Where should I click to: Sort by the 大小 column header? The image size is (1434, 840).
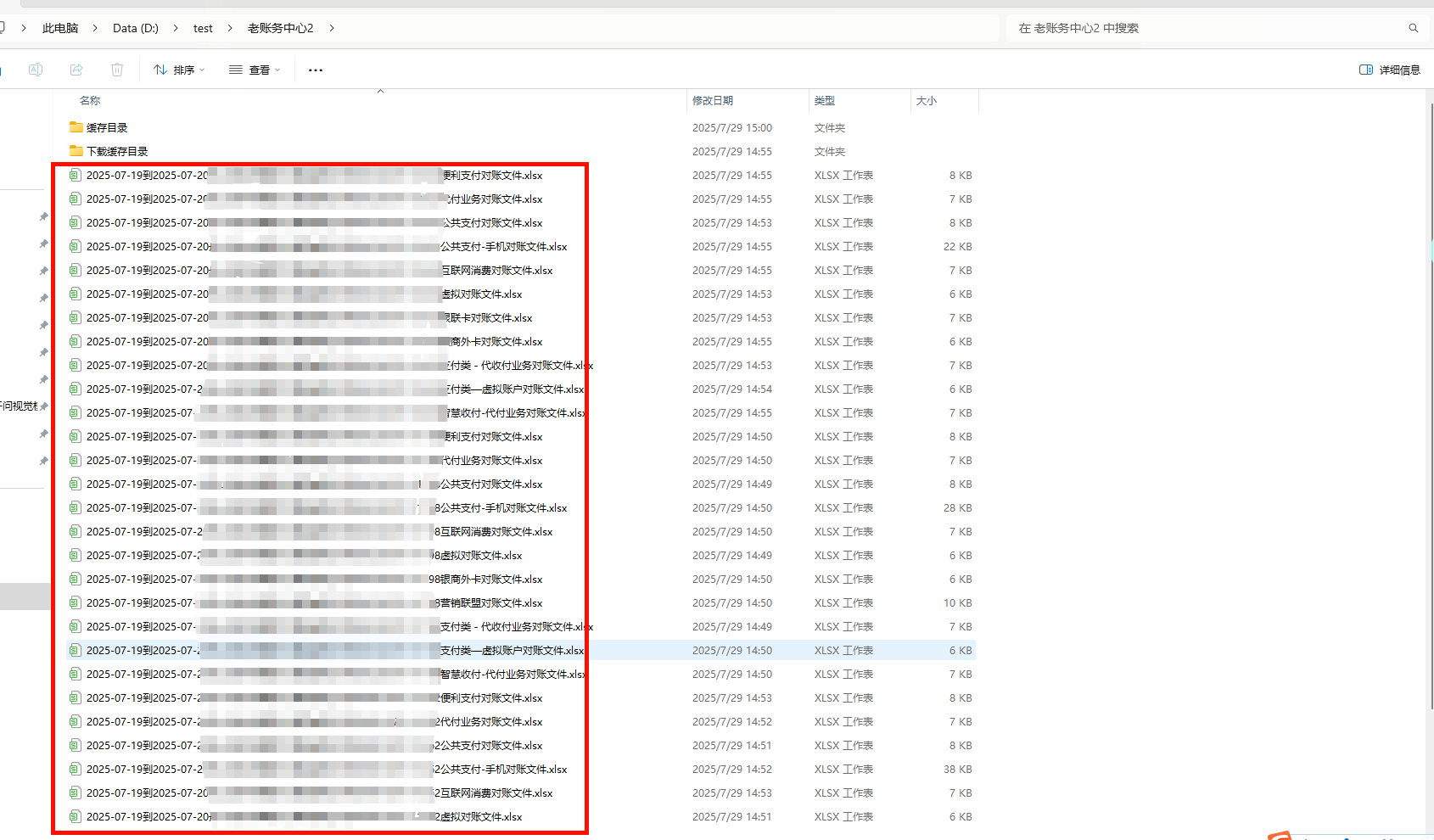coord(927,101)
